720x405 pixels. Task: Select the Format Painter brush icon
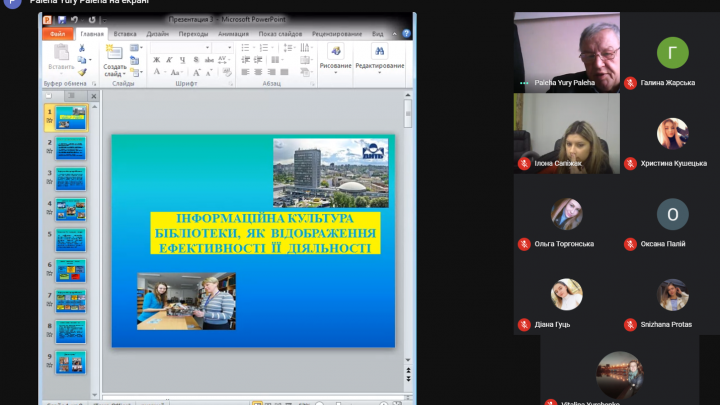tap(82, 72)
